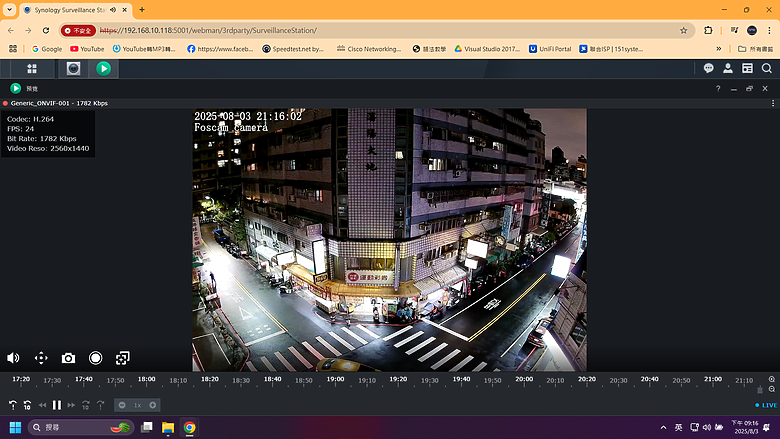Open Windows Start menu
Image resolution: width=780 pixels, height=439 pixels.
[15, 427]
